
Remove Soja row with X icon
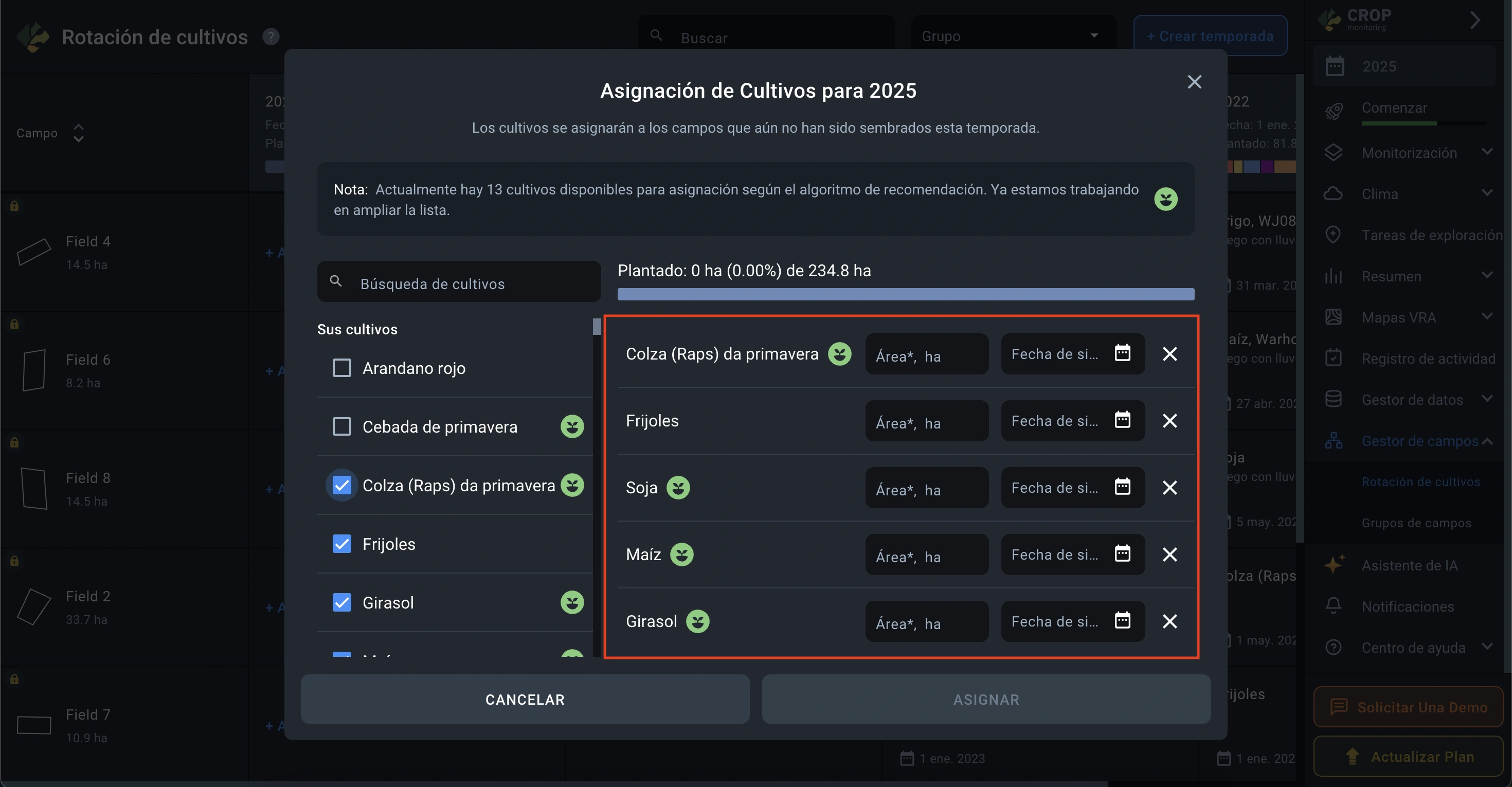coord(1169,487)
